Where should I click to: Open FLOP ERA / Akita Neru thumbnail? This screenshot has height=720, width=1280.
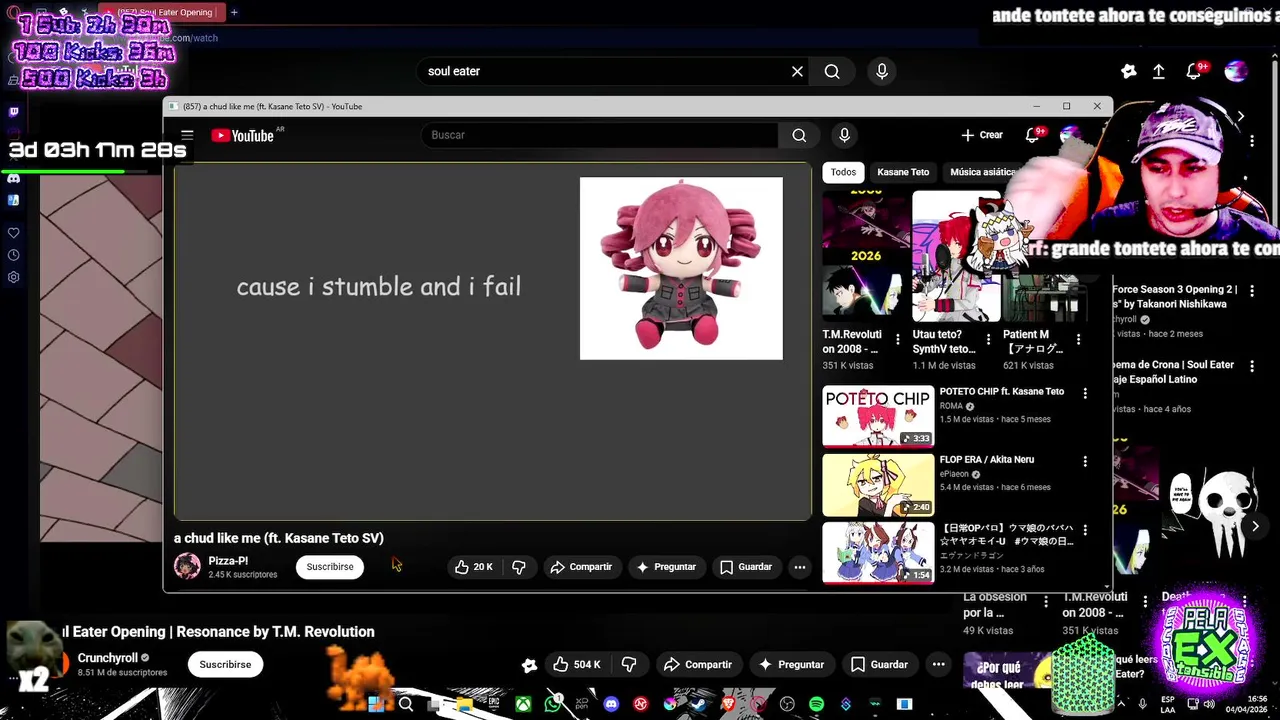878,484
